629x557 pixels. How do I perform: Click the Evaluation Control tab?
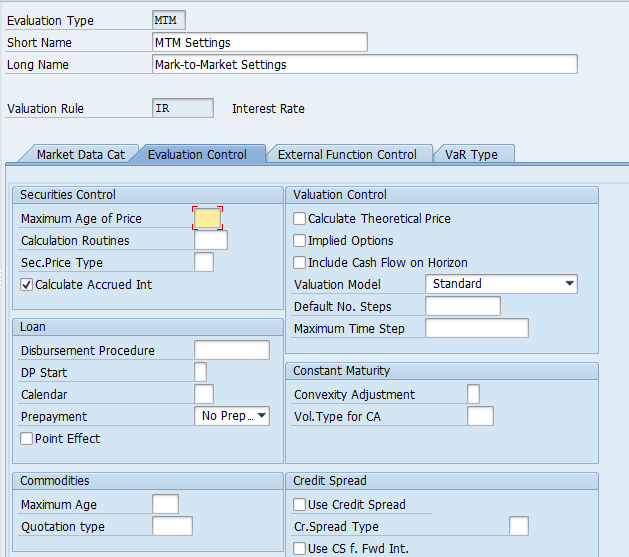(x=197, y=154)
